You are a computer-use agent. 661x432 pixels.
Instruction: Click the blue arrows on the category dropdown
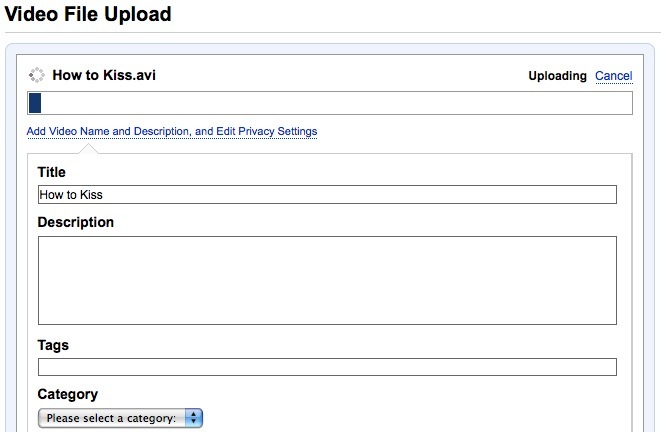click(195, 418)
